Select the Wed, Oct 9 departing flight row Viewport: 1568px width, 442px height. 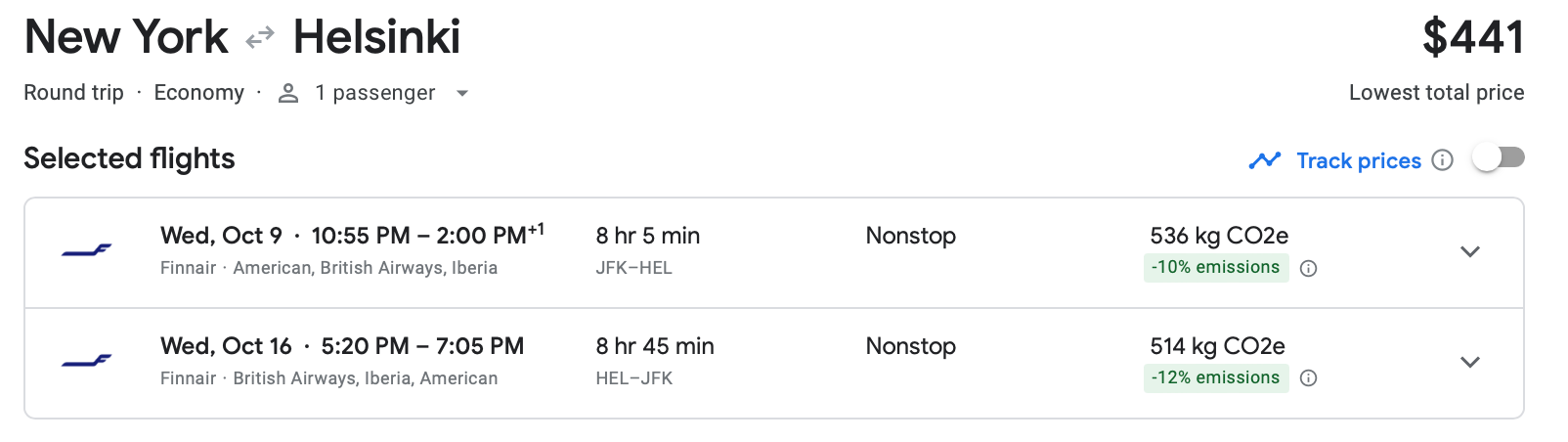click(774, 252)
